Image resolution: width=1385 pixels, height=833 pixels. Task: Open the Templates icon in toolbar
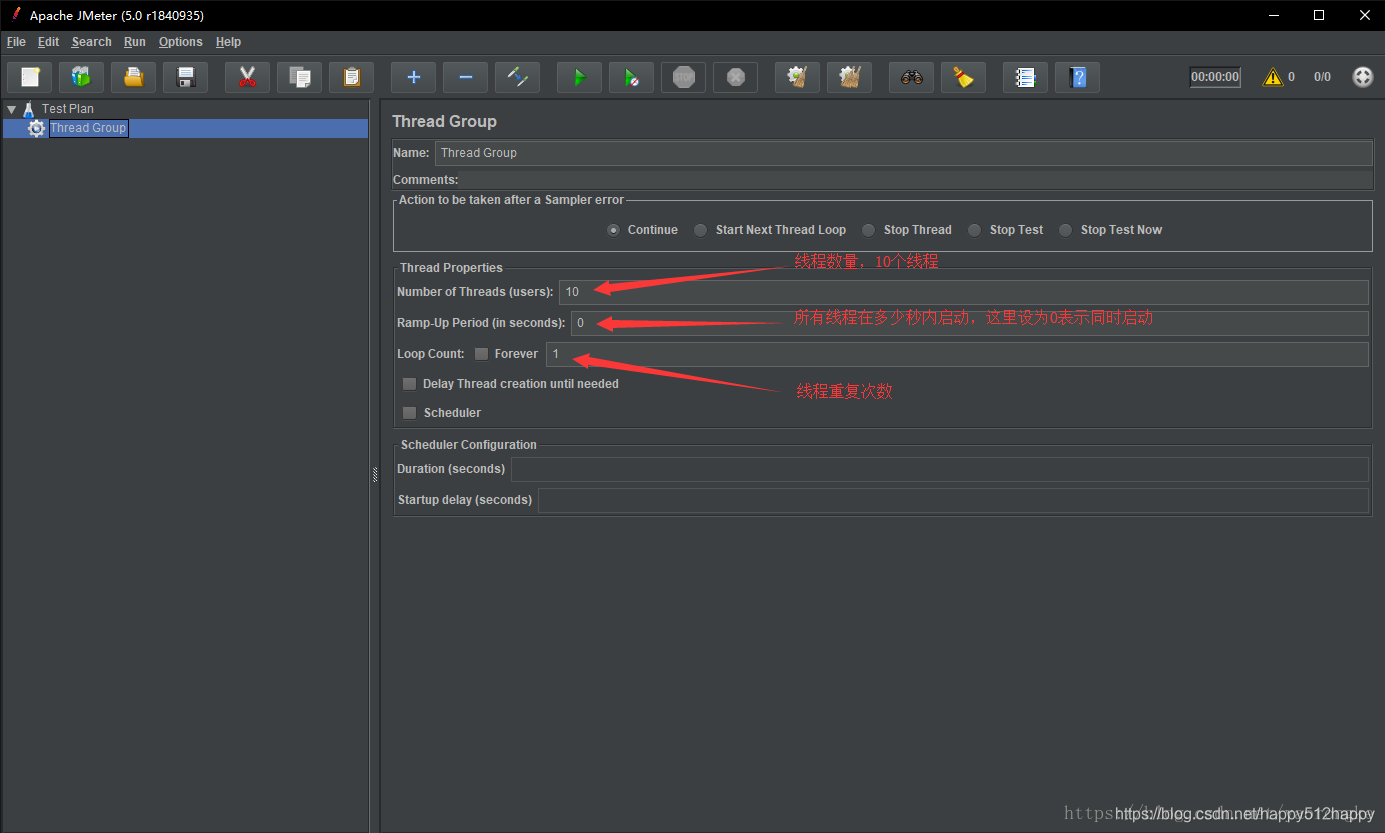(x=81, y=77)
